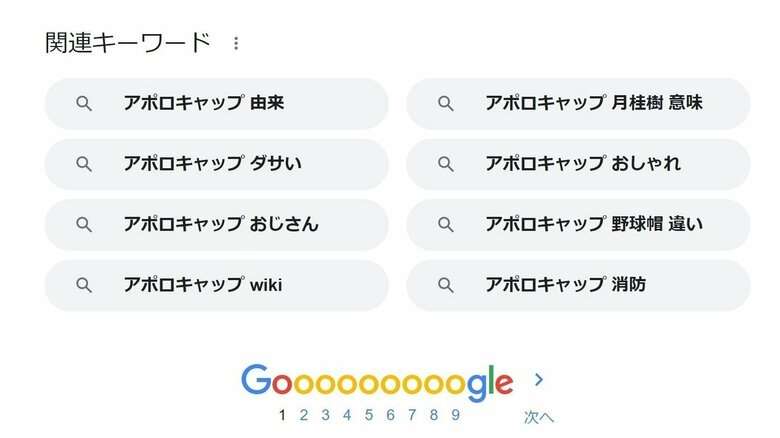Go to results page 2
Image resolution: width=780 pixels, height=438 pixels.
(303, 415)
